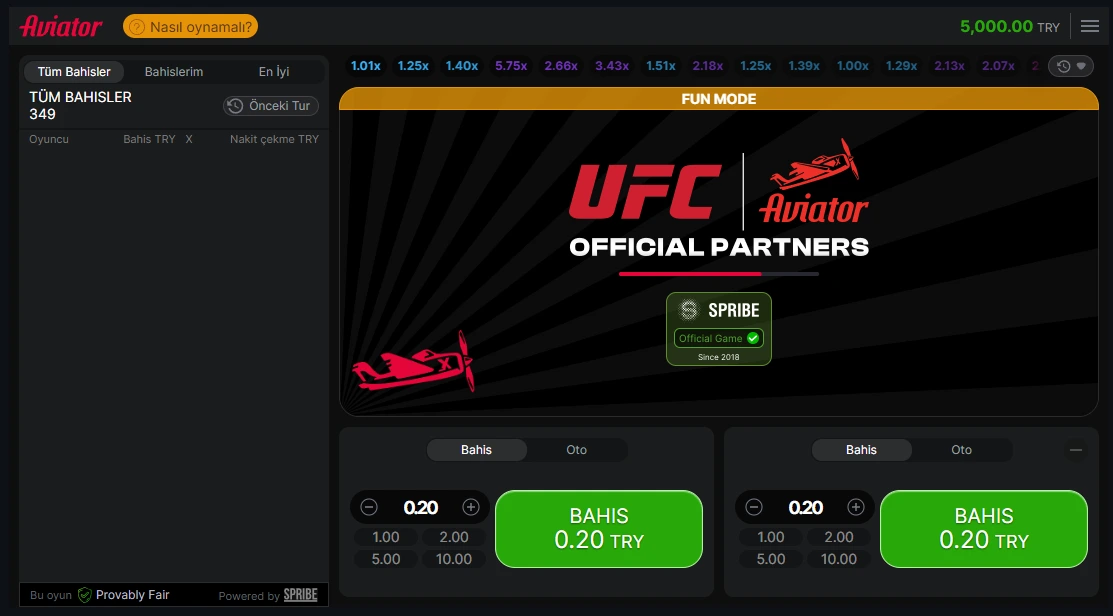Choose 10.00 quick bet in second panel

click(x=839, y=559)
